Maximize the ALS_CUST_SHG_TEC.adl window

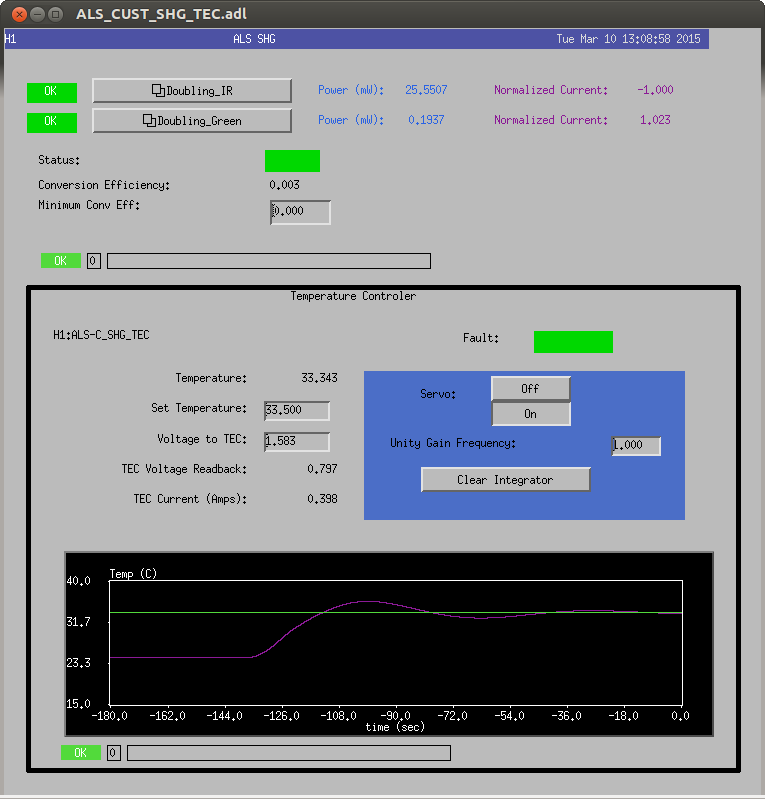click(55, 14)
